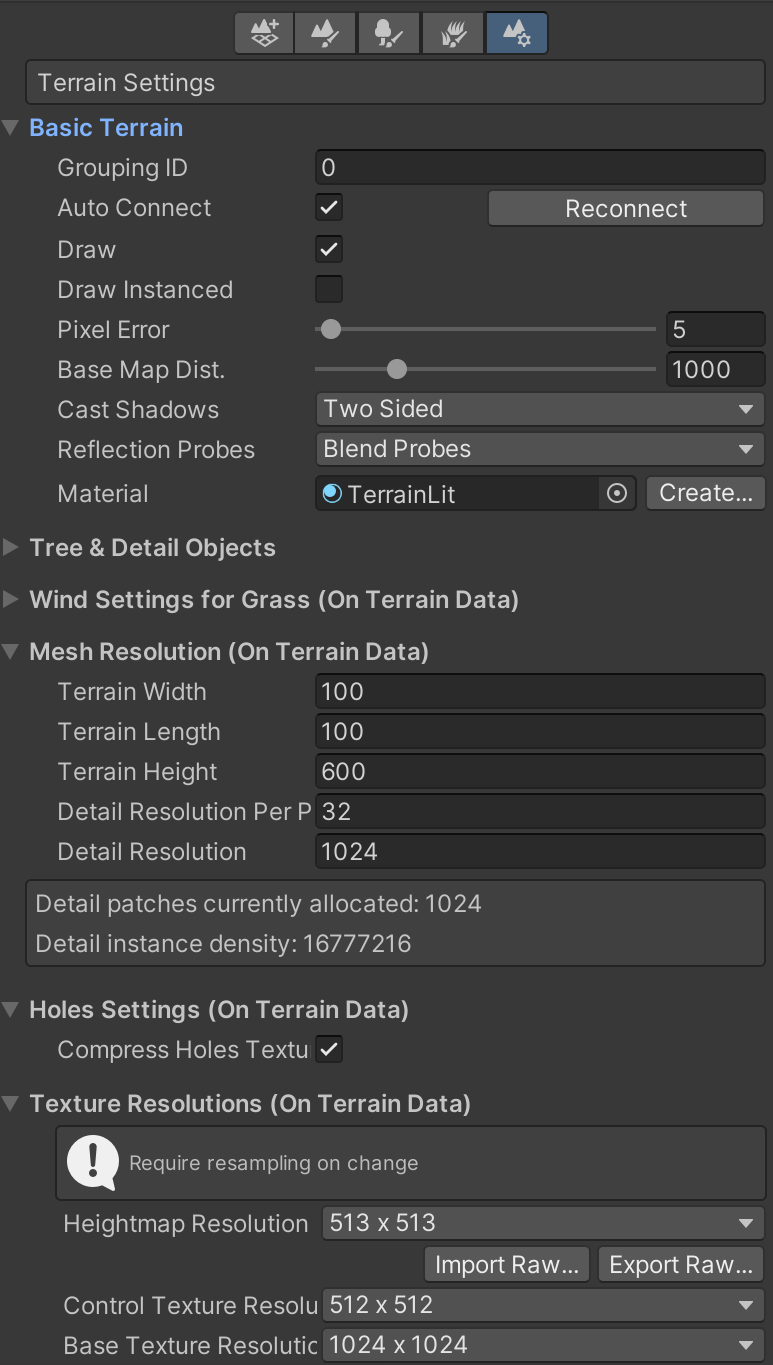773x1365 pixels.
Task: Select the Paint Details grass tool
Action: pyautogui.click(x=452, y=32)
